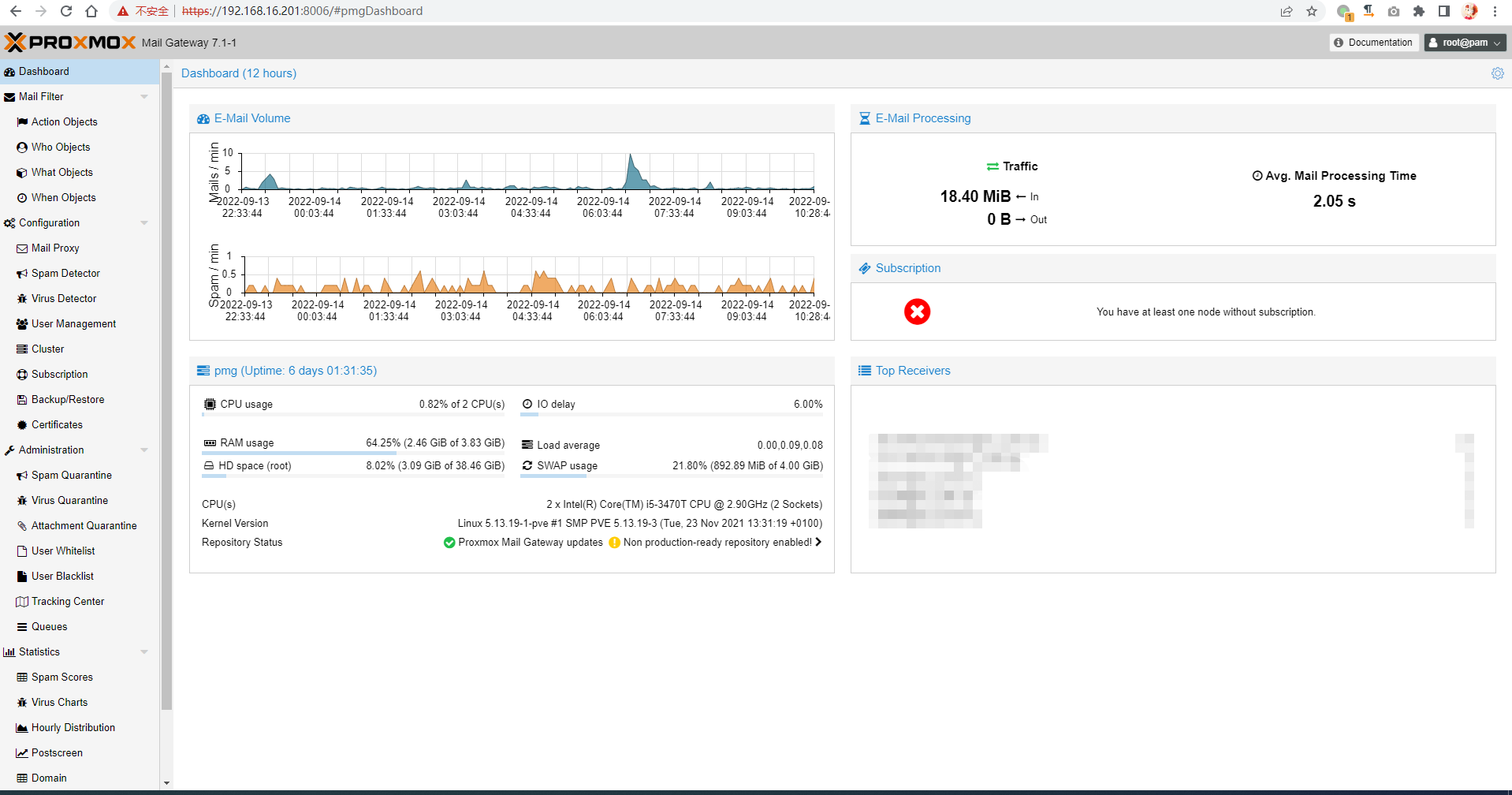Select Dashboard in the sidebar
1512x795 pixels.
coord(43,71)
